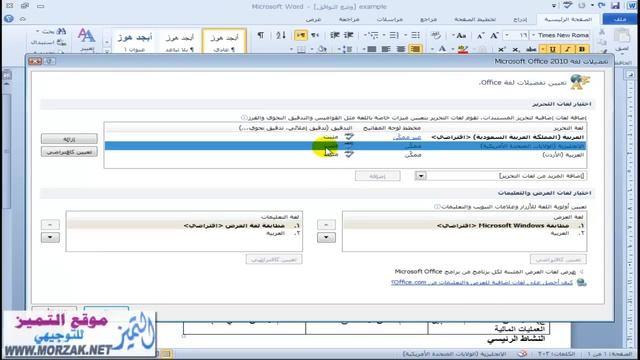Click the text highlight color icon
Screen dimensions: 640x360
463,49
